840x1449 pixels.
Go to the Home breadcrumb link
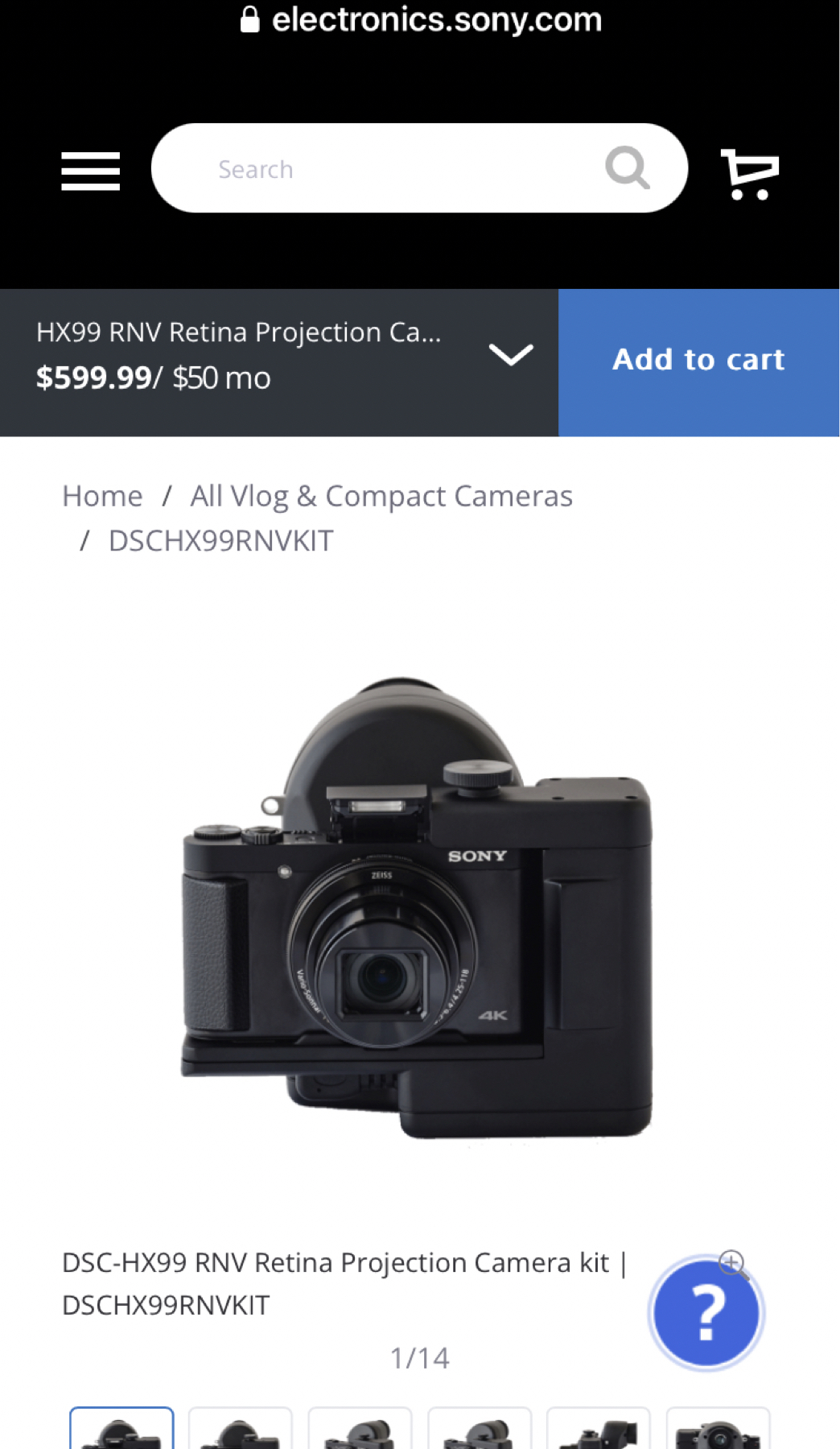pos(102,496)
